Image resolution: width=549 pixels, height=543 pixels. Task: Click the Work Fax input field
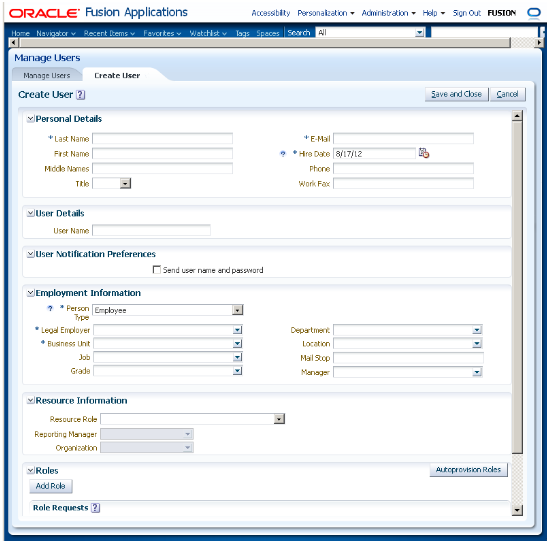(403, 183)
